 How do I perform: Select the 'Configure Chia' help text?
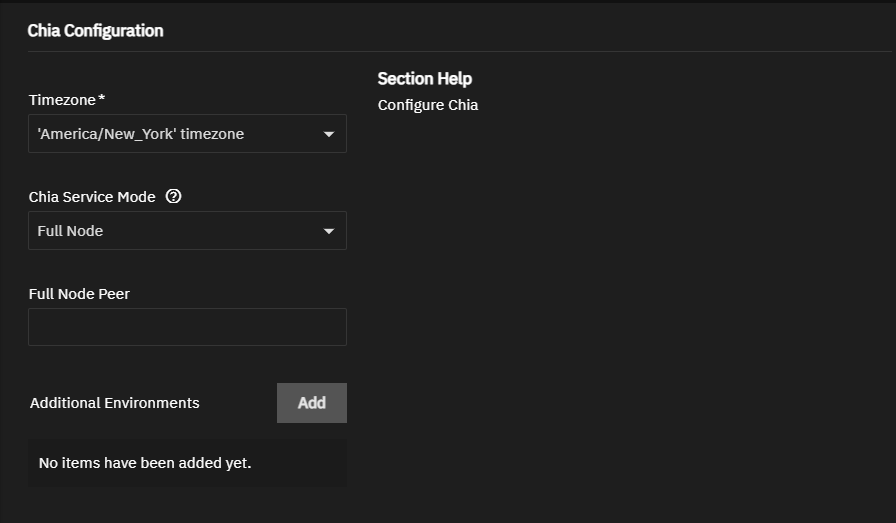tap(428, 105)
